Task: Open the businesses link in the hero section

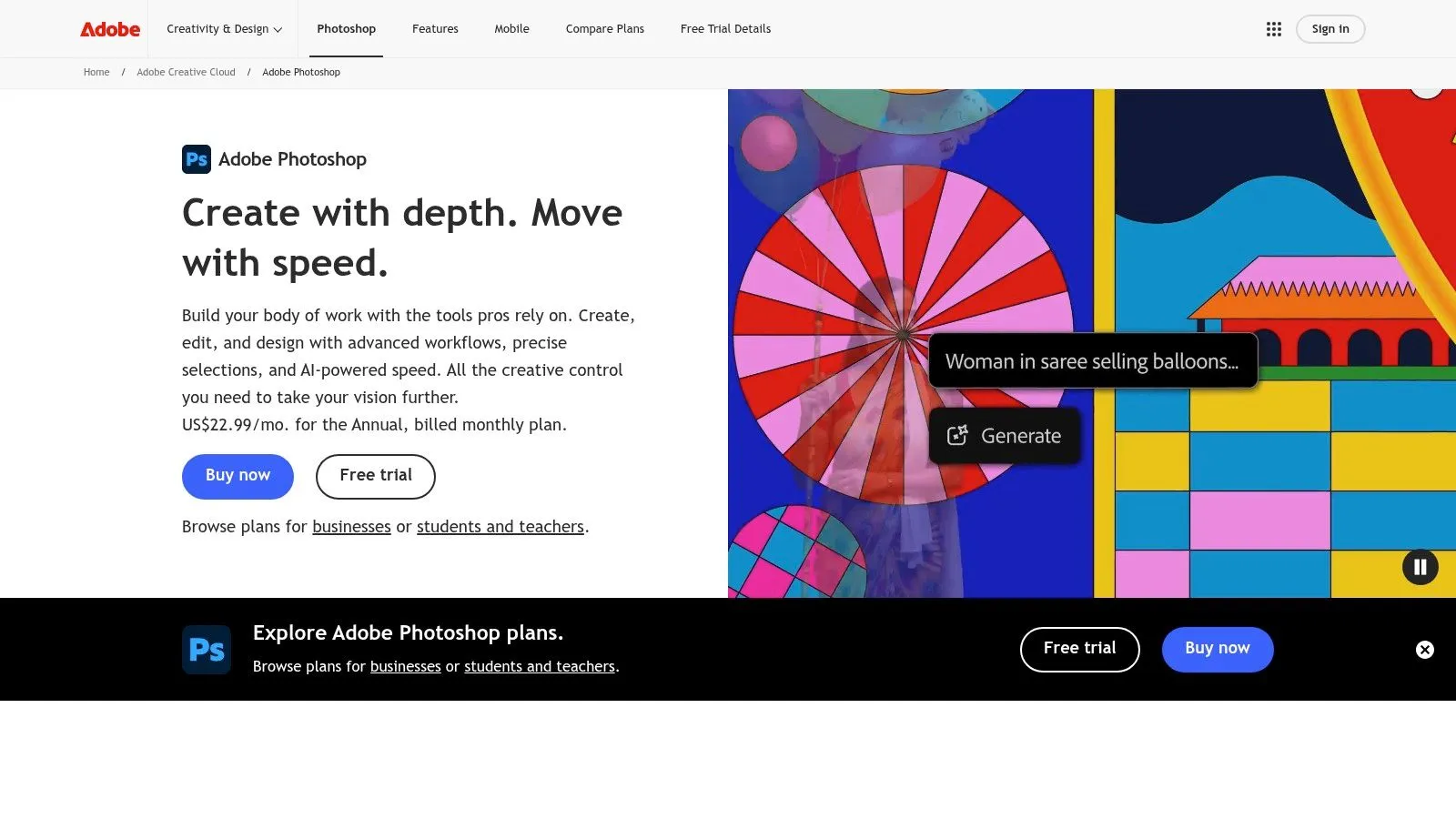Action: tap(351, 527)
